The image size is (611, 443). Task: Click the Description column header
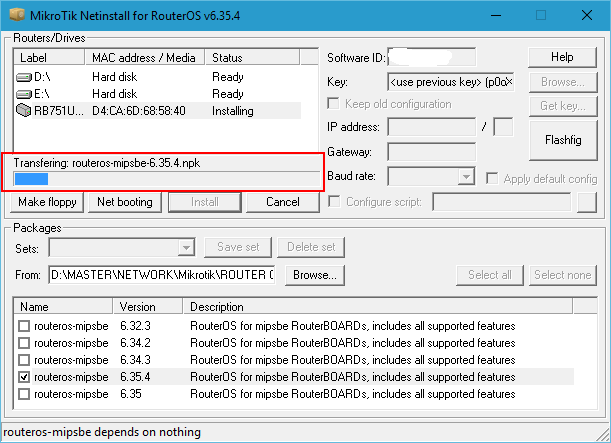(x=378, y=306)
